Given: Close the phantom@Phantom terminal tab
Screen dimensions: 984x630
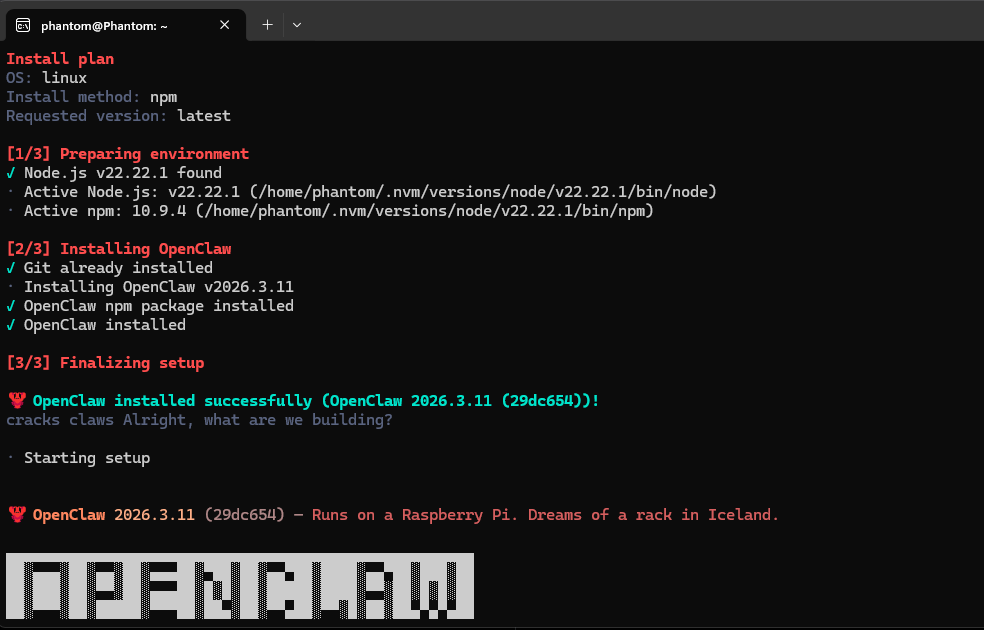Looking at the screenshot, I should click(x=225, y=25).
